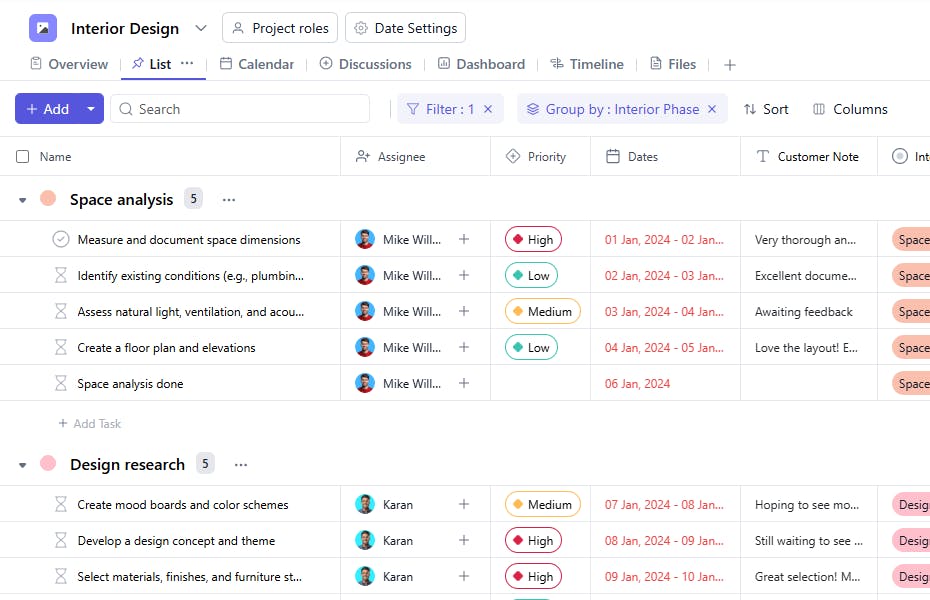This screenshot has height=600, width=930.
Task: Remove the Filter : 1 chip using its X
Action: pos(488,109)
